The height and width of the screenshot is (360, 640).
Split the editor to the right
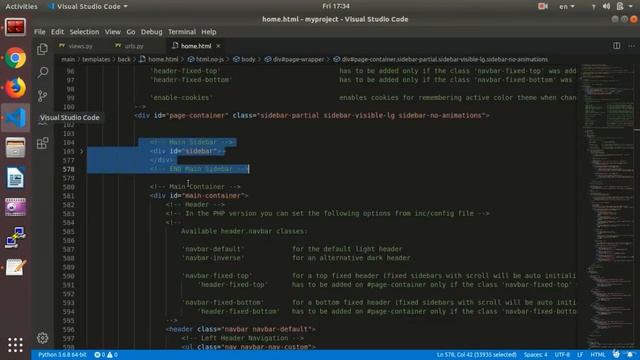tap(617, 46)
